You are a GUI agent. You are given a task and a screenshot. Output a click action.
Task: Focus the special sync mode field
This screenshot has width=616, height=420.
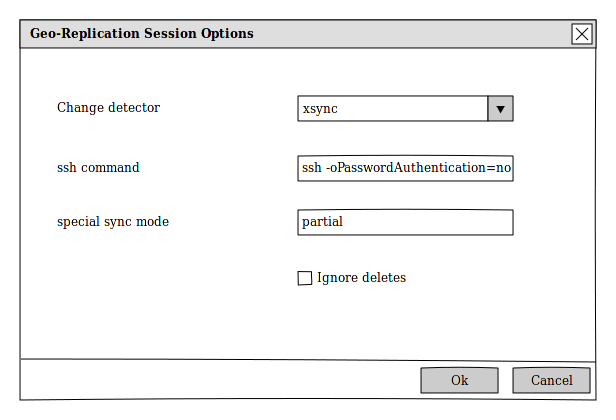point(405,222)
